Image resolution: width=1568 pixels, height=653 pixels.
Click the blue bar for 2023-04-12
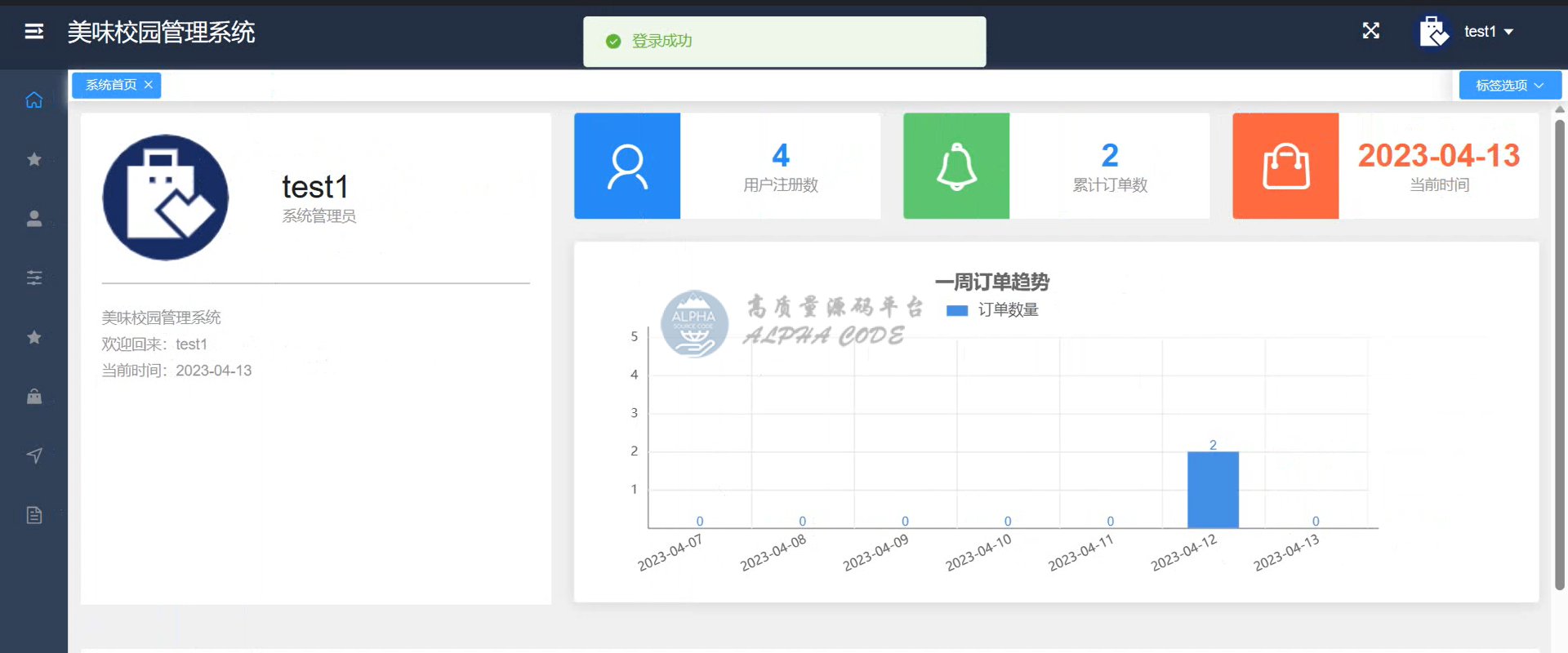pos(1213,490)
